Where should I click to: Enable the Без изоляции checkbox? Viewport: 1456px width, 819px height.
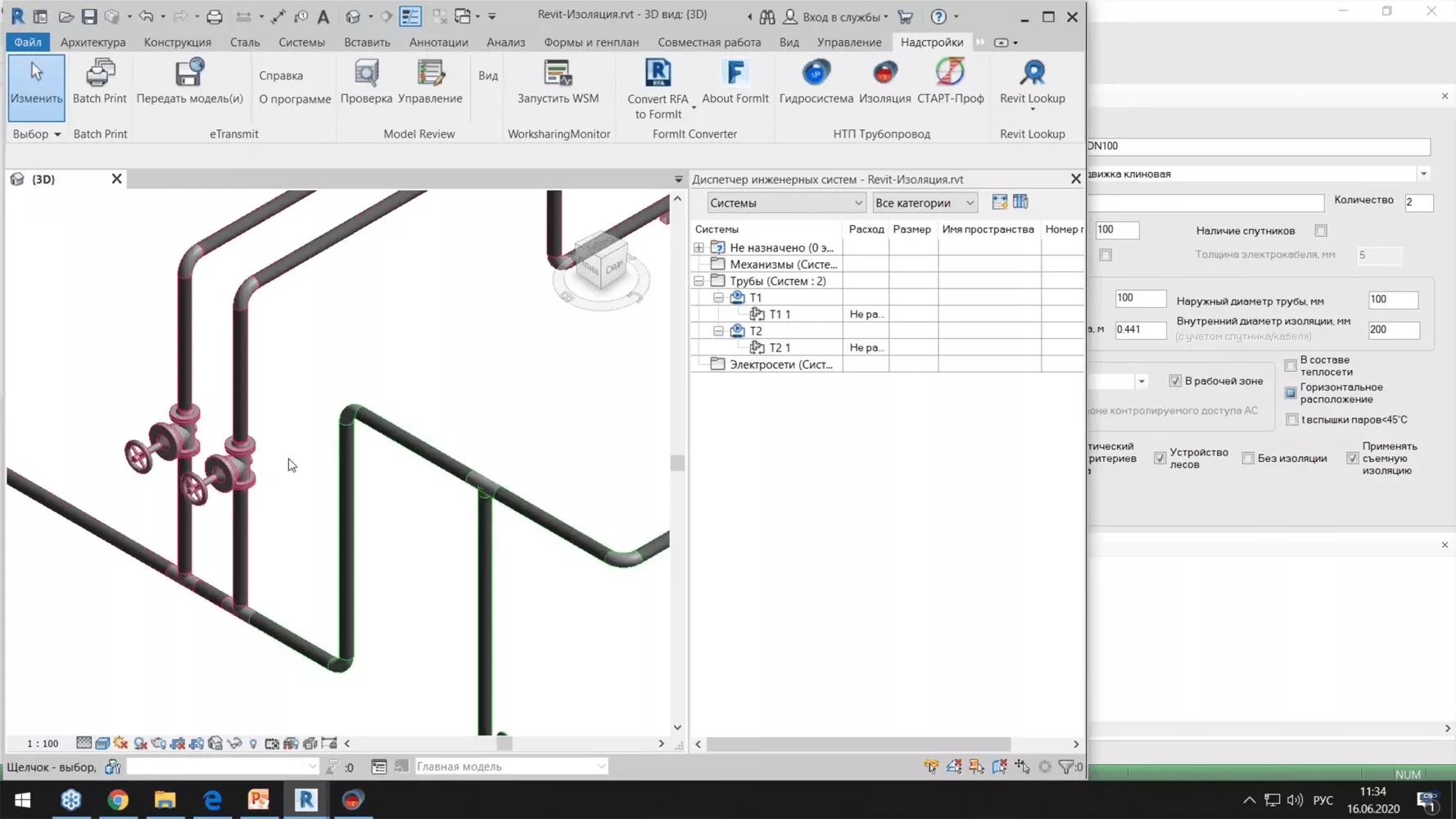[x=1248, y=458]
